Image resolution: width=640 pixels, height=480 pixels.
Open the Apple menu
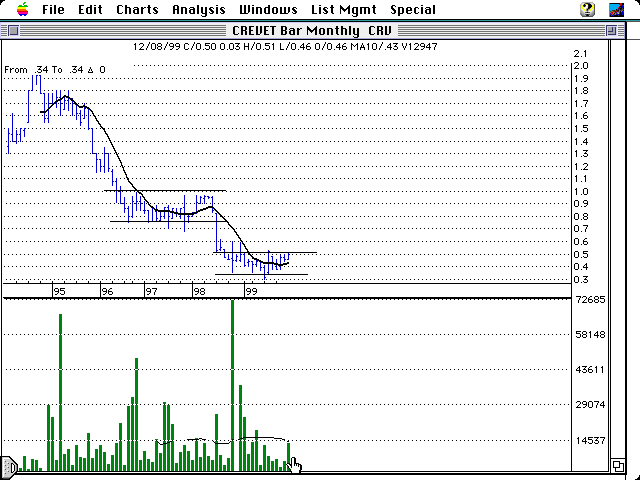point(23,9)
